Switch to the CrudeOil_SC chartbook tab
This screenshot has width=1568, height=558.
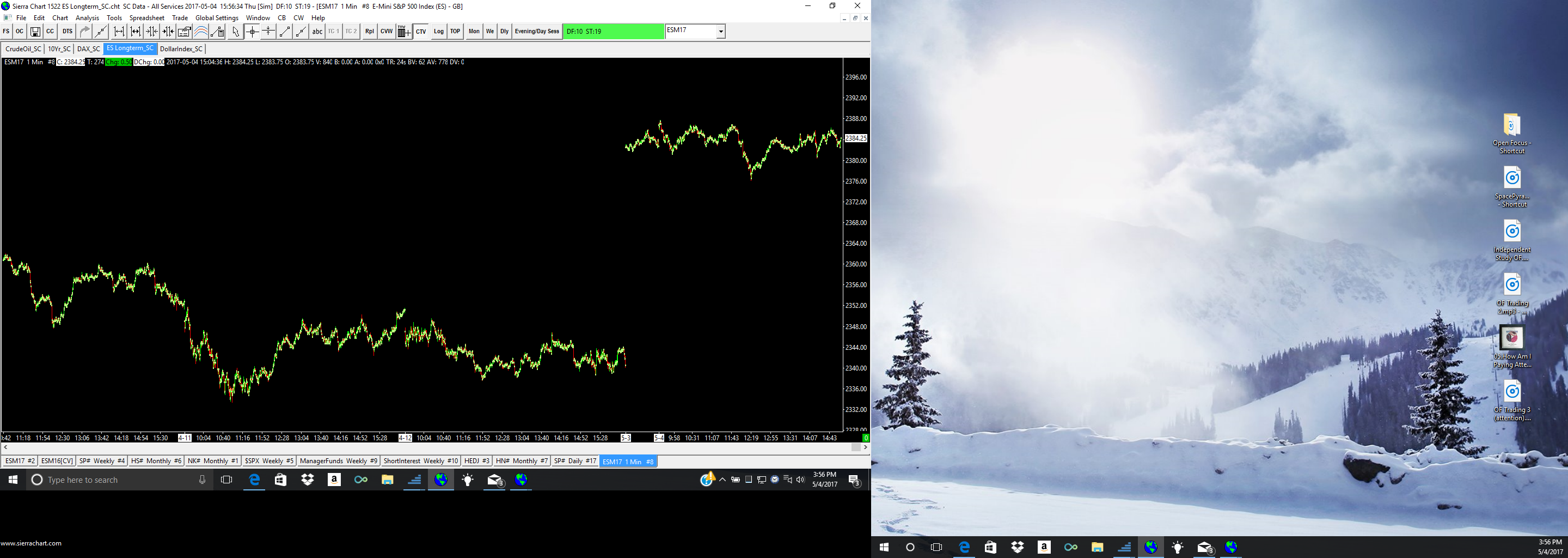click(23, 48)
